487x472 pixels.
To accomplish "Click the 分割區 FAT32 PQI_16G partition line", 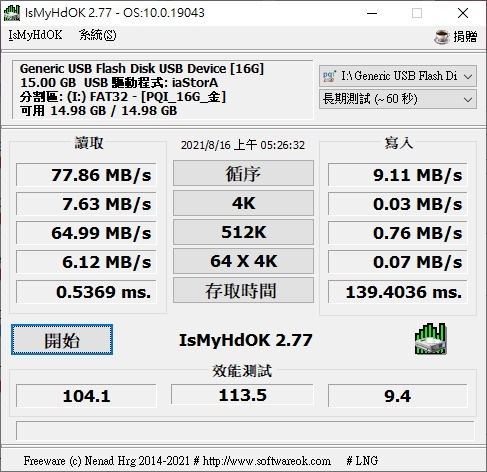I will pos(123,97).
